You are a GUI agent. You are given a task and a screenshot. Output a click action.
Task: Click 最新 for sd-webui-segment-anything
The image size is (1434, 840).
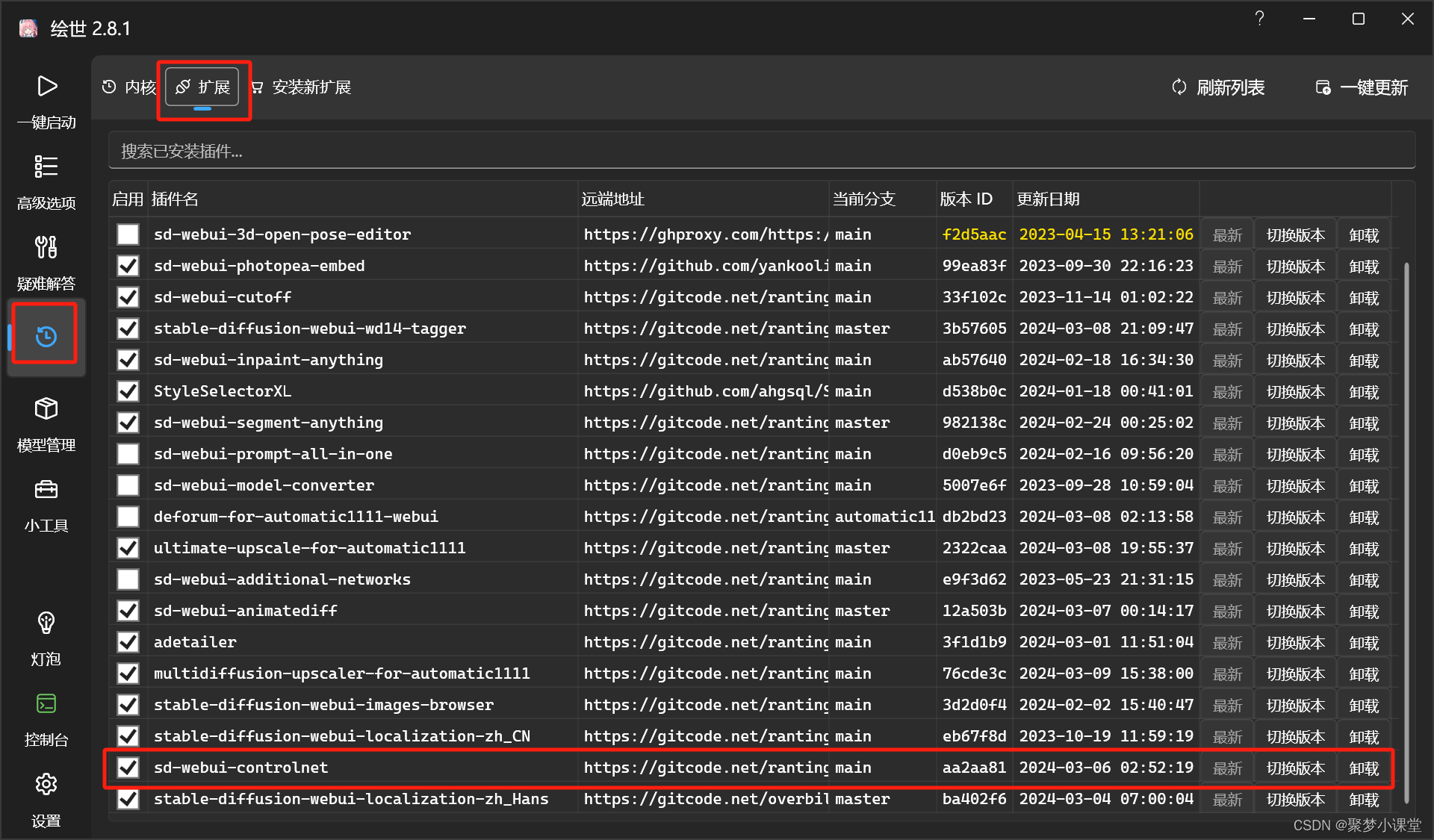1227,423
